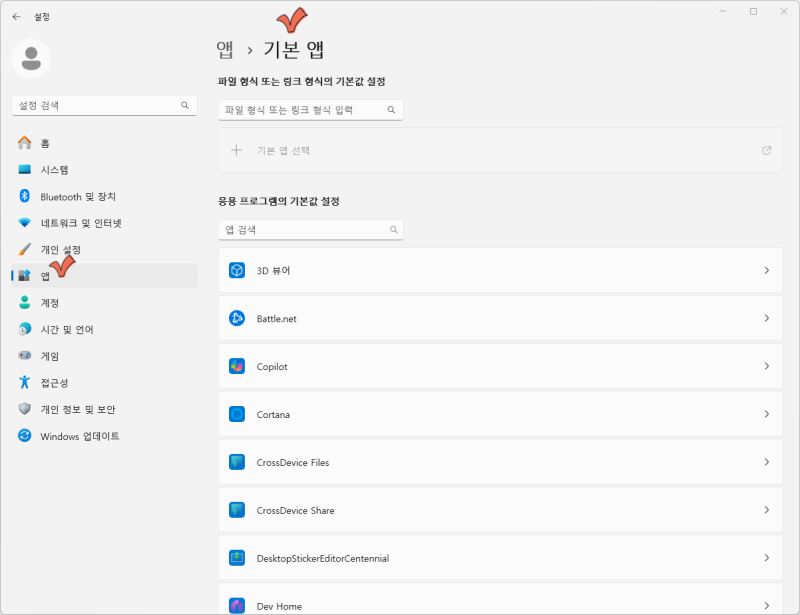Viewport: 800px width, 615px height.
Task: Click the CrossDevice Share app icon
Action: (x=237, y=510)
